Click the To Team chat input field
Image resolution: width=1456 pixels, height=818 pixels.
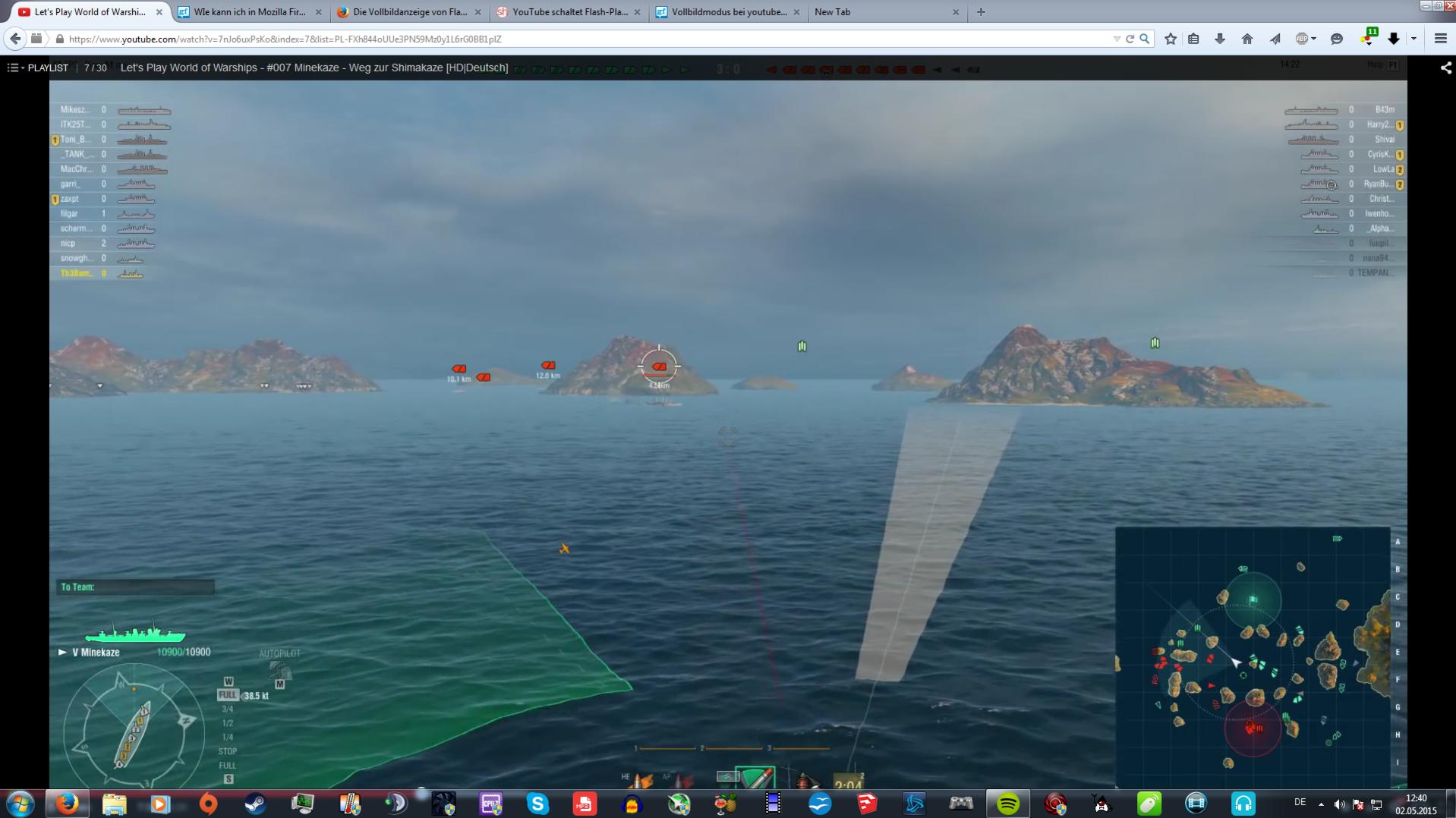[135, 587]
